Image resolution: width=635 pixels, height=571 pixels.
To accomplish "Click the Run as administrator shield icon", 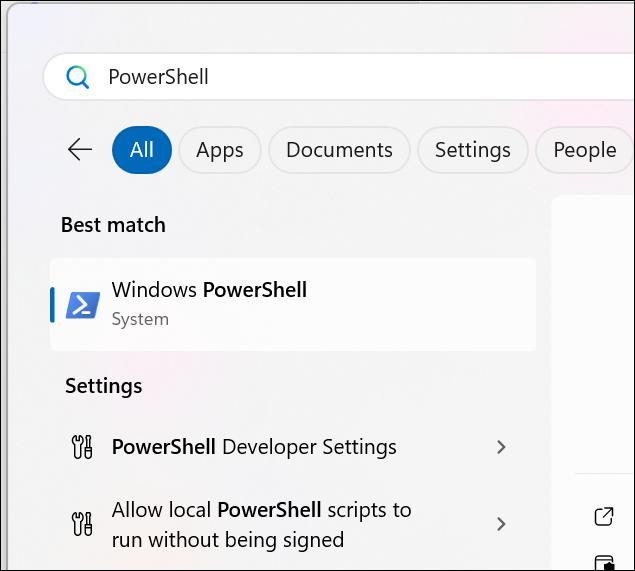I will tap(603, 562).
